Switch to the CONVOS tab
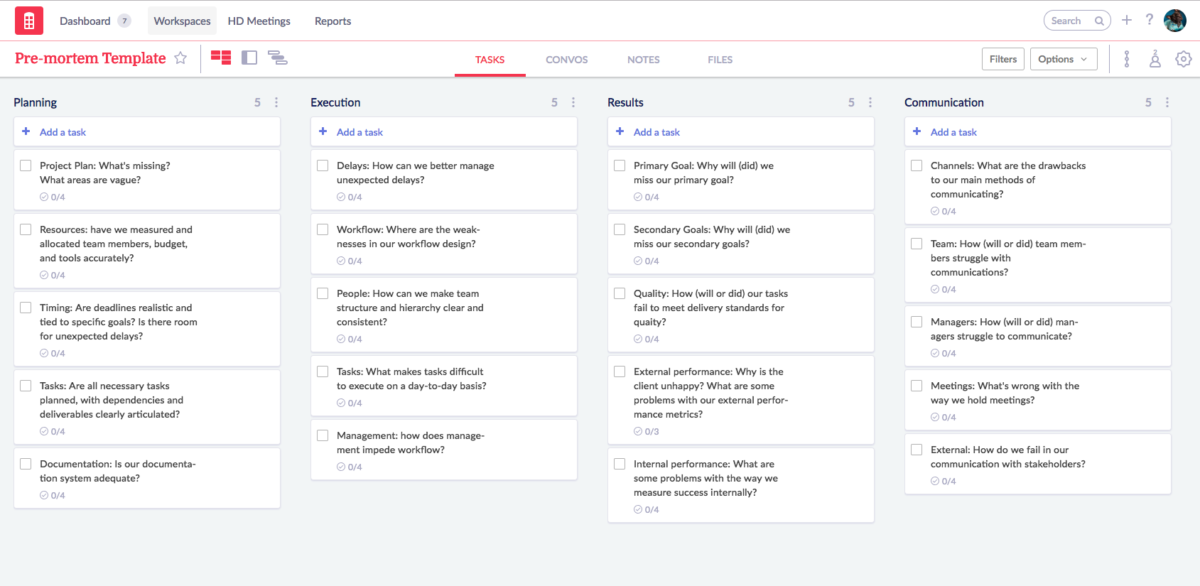 566,60
